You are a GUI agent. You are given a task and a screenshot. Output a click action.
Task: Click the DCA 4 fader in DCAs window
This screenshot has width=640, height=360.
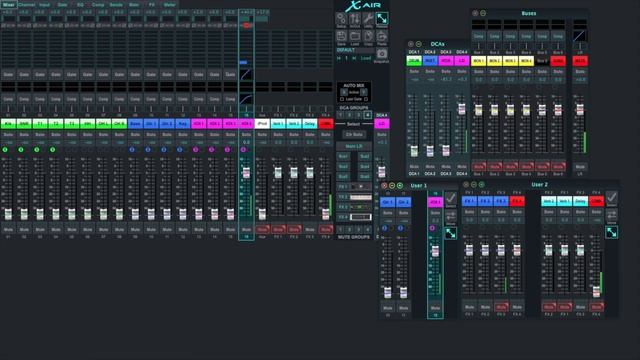click(x=462, y=109)
